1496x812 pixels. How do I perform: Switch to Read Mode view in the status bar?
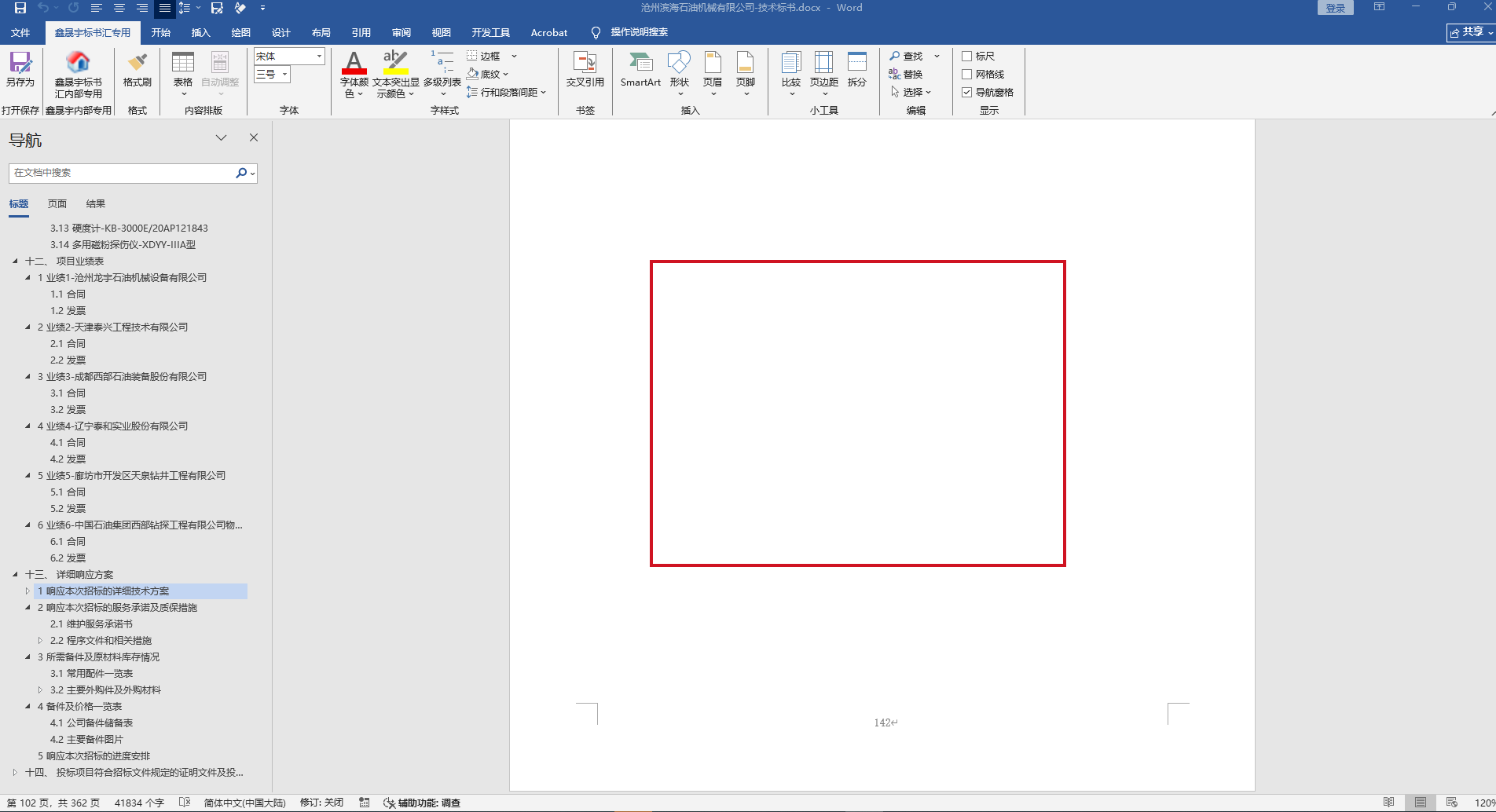pos(1389,803)
